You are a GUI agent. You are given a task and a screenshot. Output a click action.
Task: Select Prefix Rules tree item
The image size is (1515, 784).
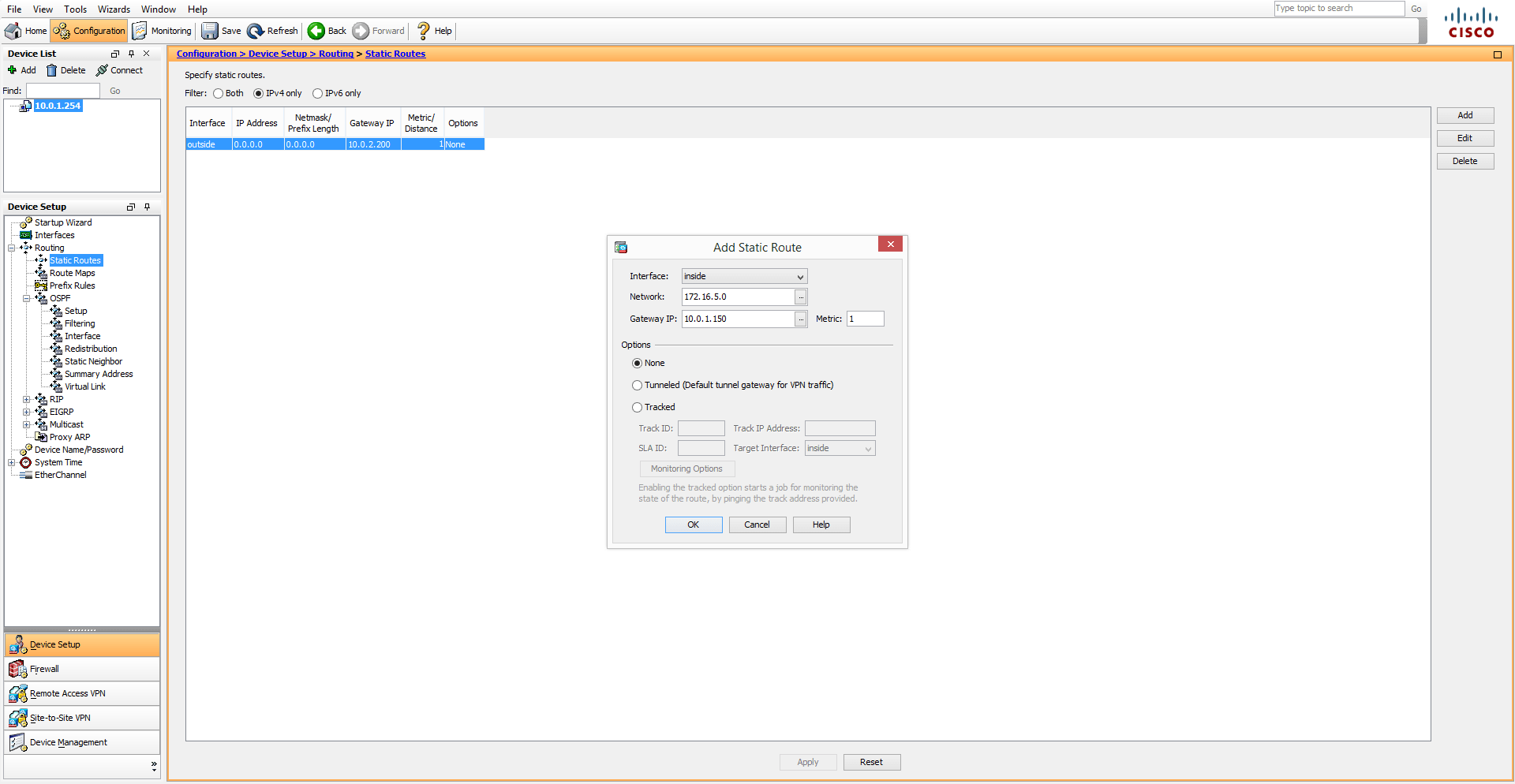pyautogui.click(x=72, y=286)
